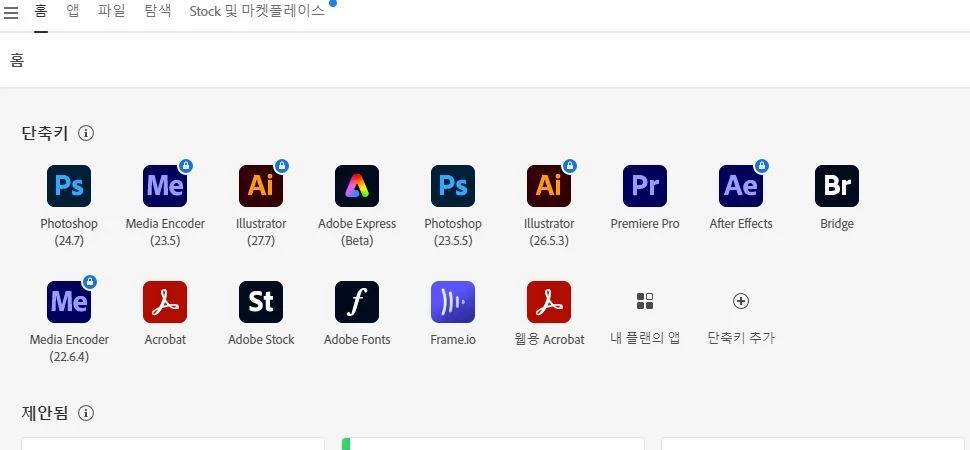Open the Adobe Fonts icon
Viewport: 970px width, 450px height.
coord(357,302)
